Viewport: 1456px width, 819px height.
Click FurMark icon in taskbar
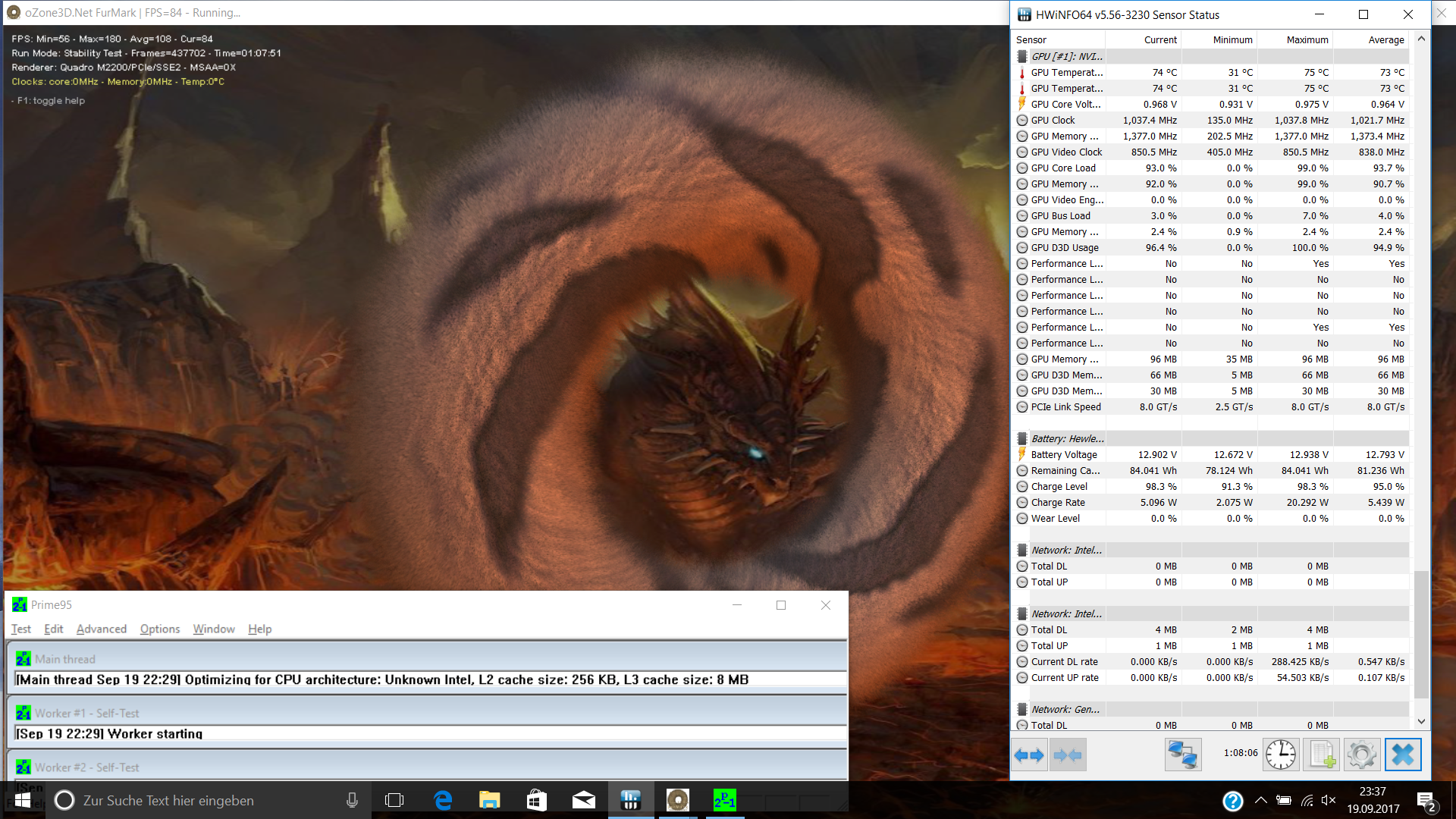click(x=677, y=800)
